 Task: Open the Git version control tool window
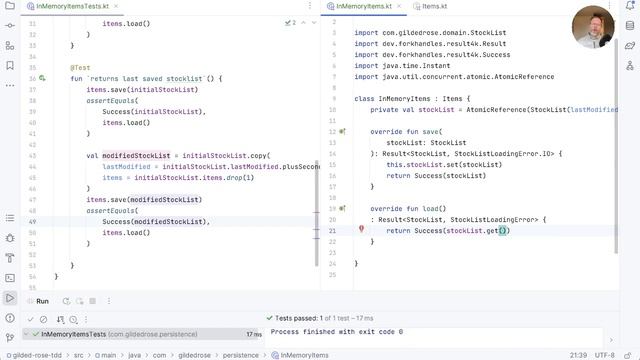coord(10,338)
